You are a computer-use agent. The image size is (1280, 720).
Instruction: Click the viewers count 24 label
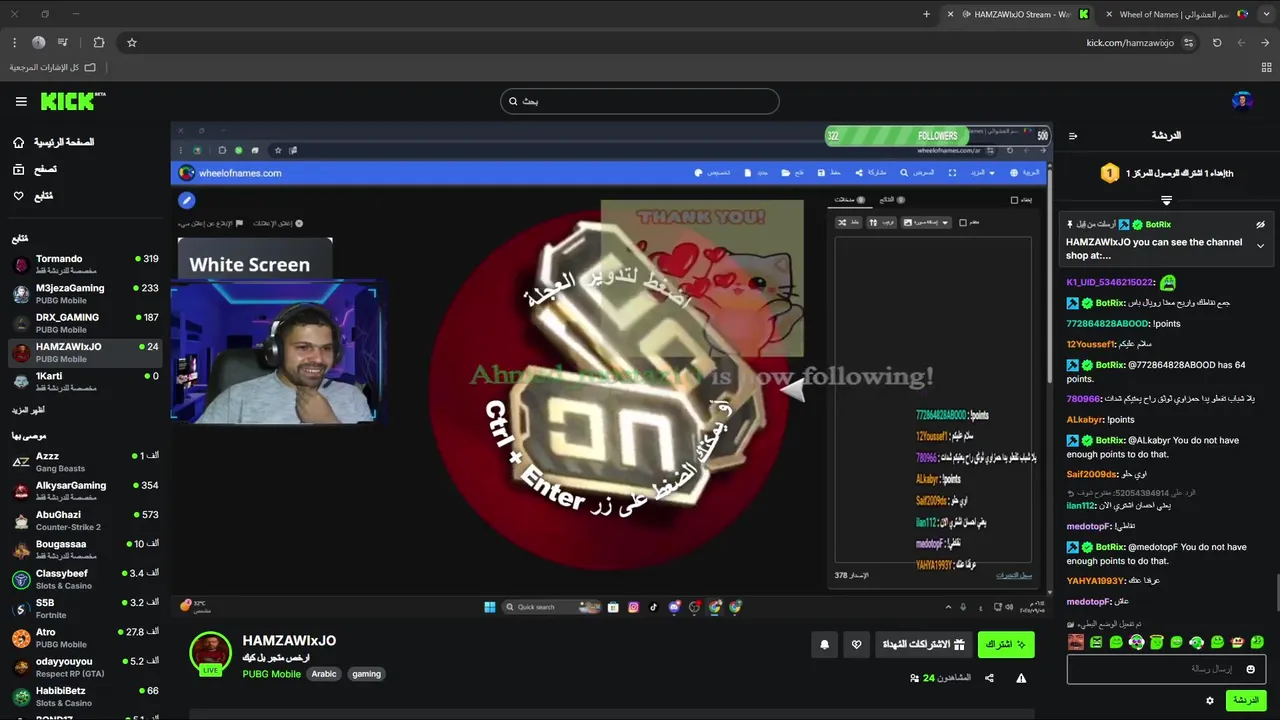click(940, 678)
